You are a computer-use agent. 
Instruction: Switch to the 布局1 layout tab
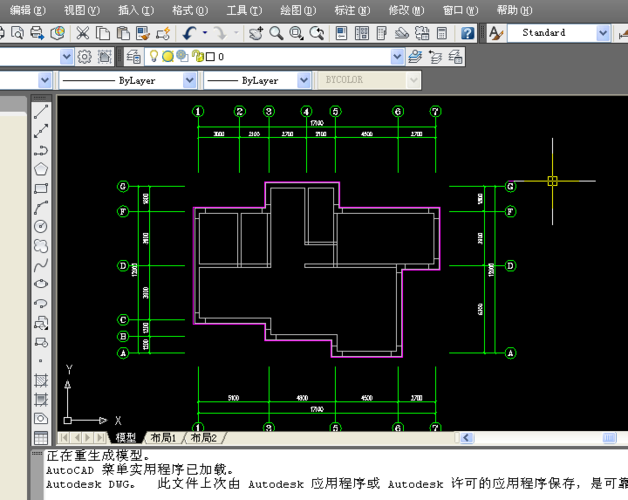[163, 438]
